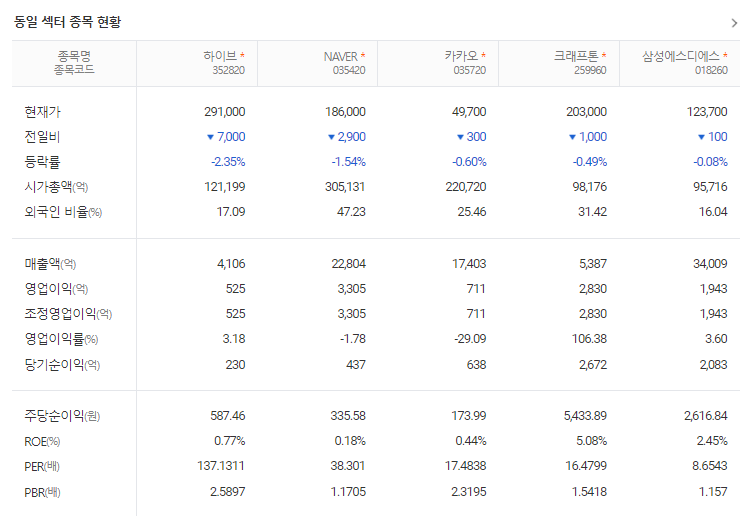
Task: Select stock code 018260
Action: 711,70
